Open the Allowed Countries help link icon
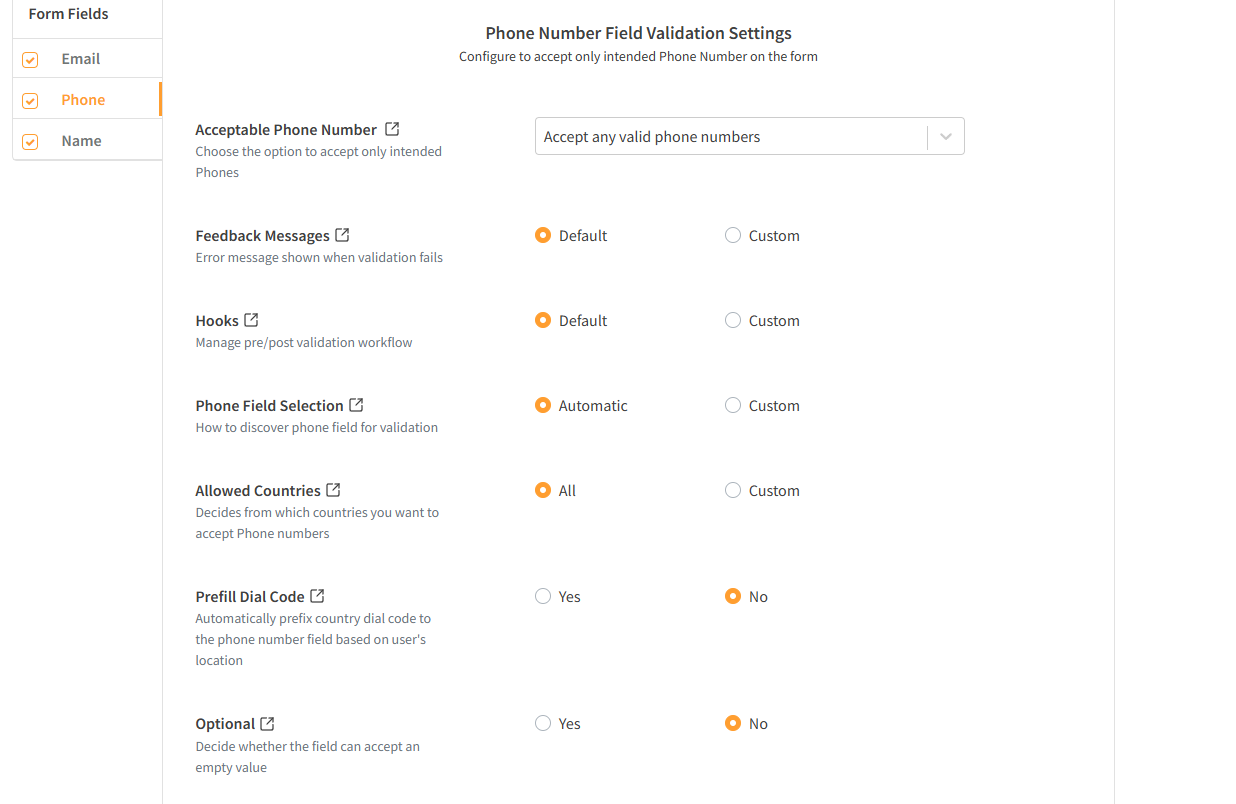Screen dimensions: 1236x804 pos(334,489)
